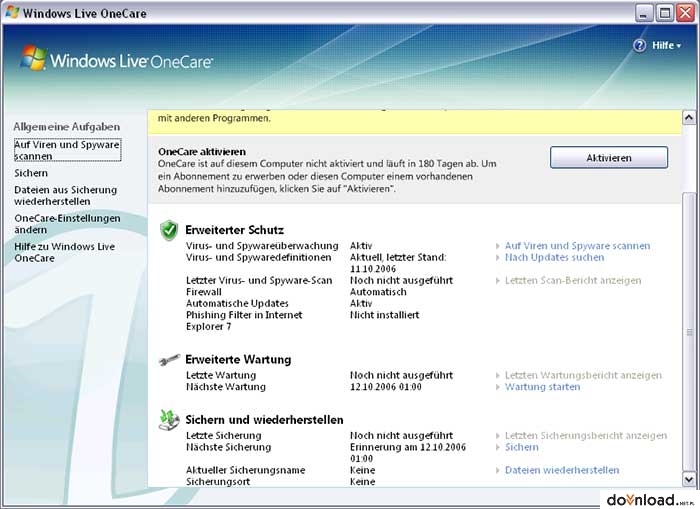Click the Nächste Wartung date 12.10.2006 01:00
Viewport: 700px width, 509px height.
[386, 387]
